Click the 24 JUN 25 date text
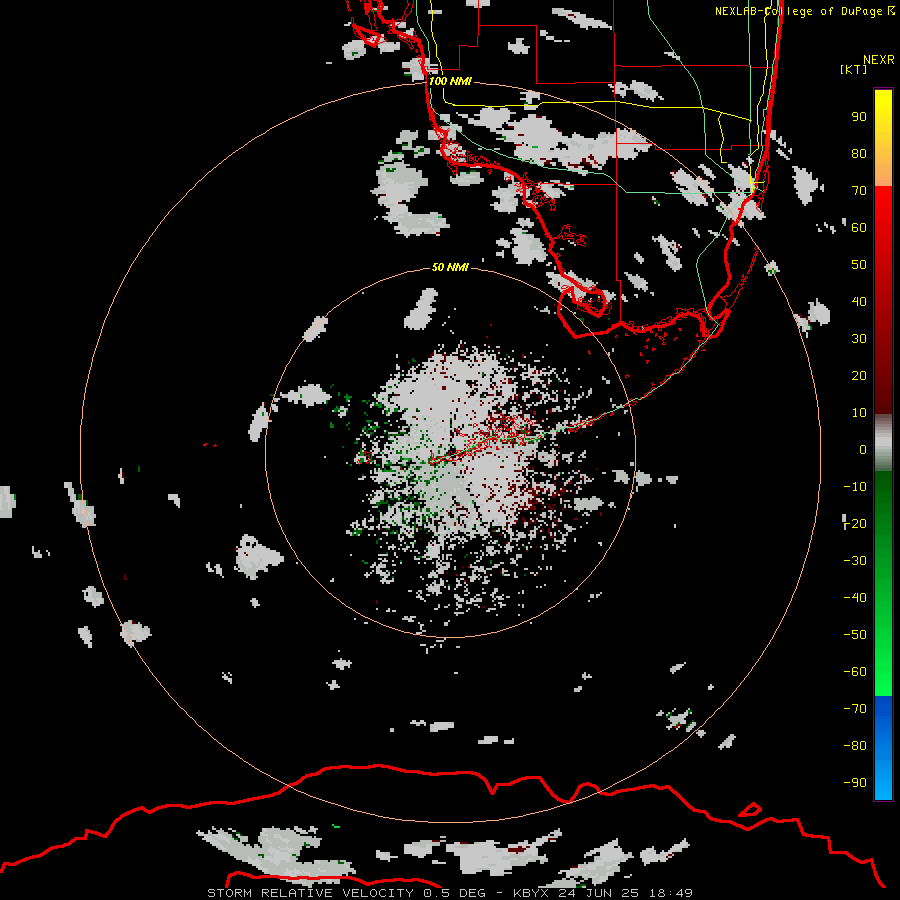This screenshot has height=900, width=900. pyautogui.click(x=600, y=893)
